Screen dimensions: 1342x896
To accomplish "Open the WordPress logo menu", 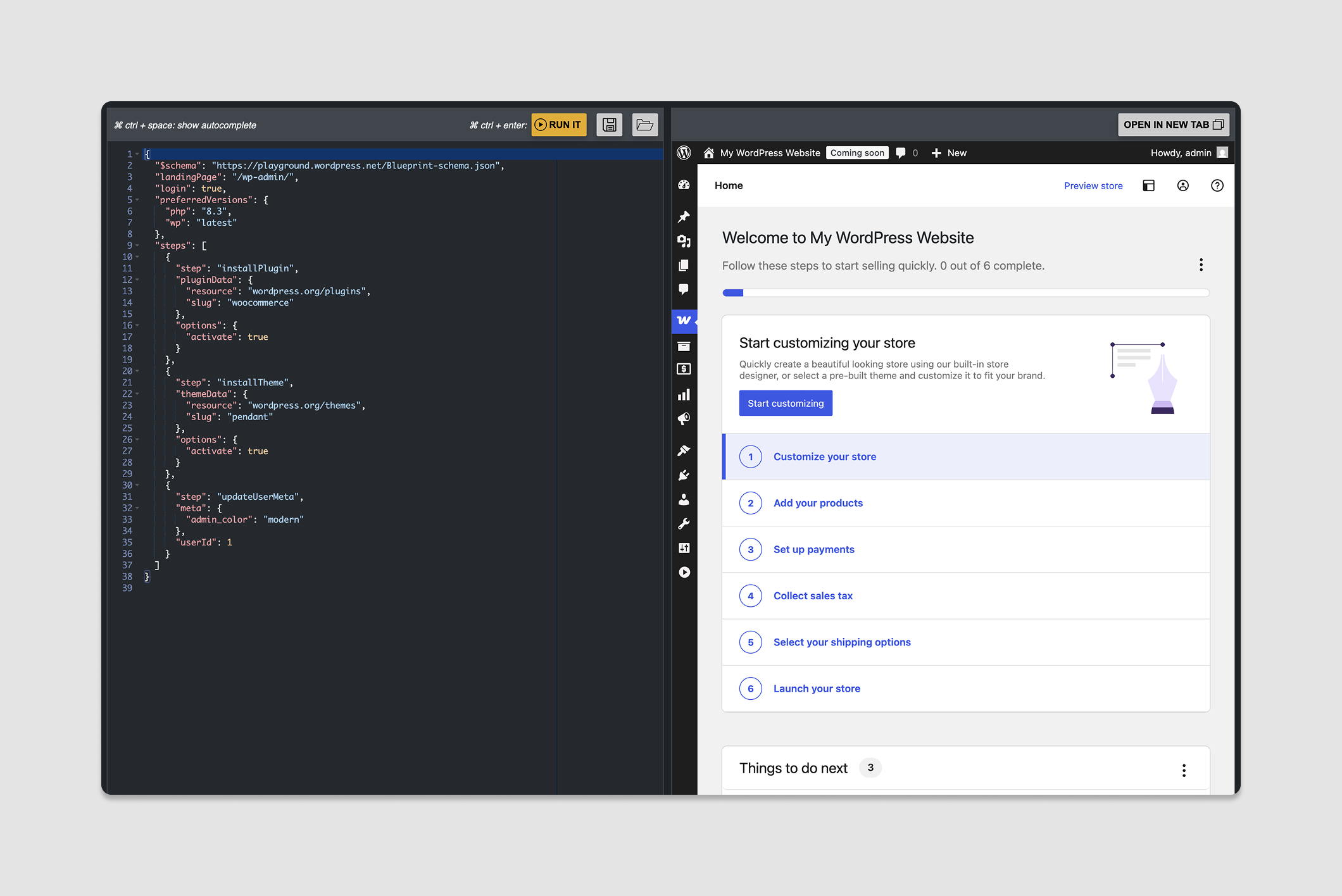I will [x=684, y=152].
